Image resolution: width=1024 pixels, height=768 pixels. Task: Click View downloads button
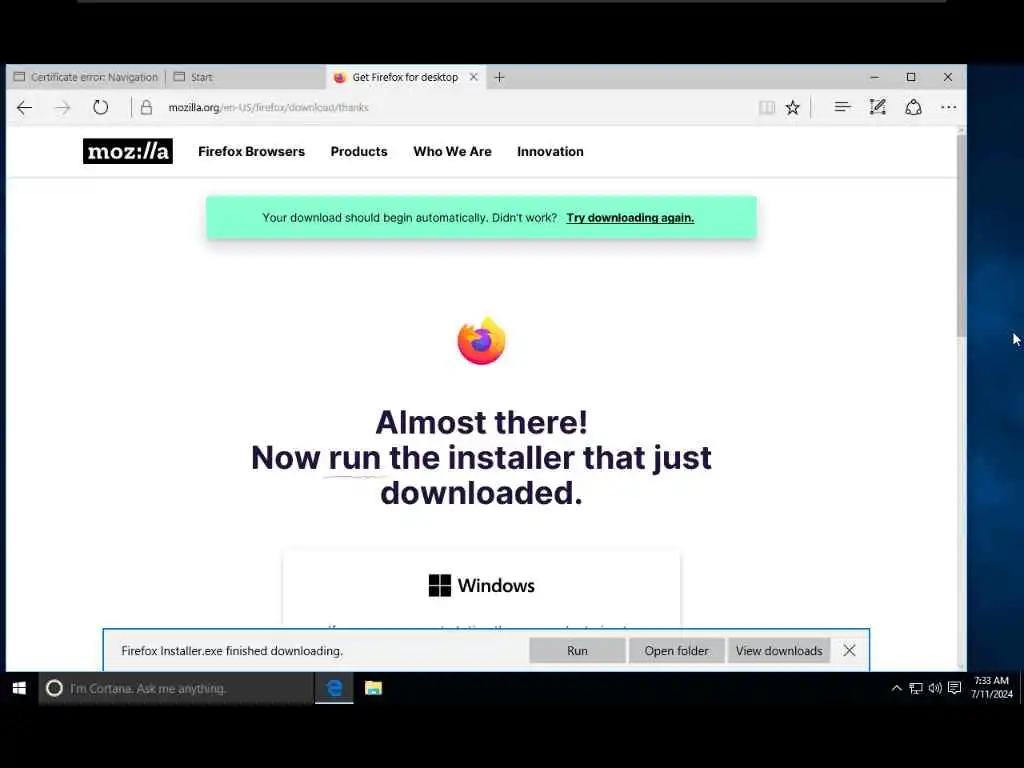(x=778, y=651)
